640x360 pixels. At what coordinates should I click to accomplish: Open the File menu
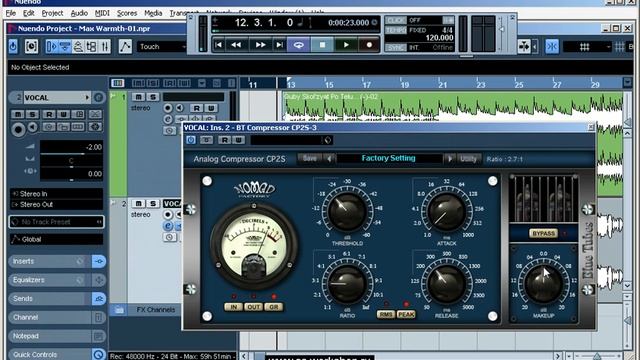(11, 13)
